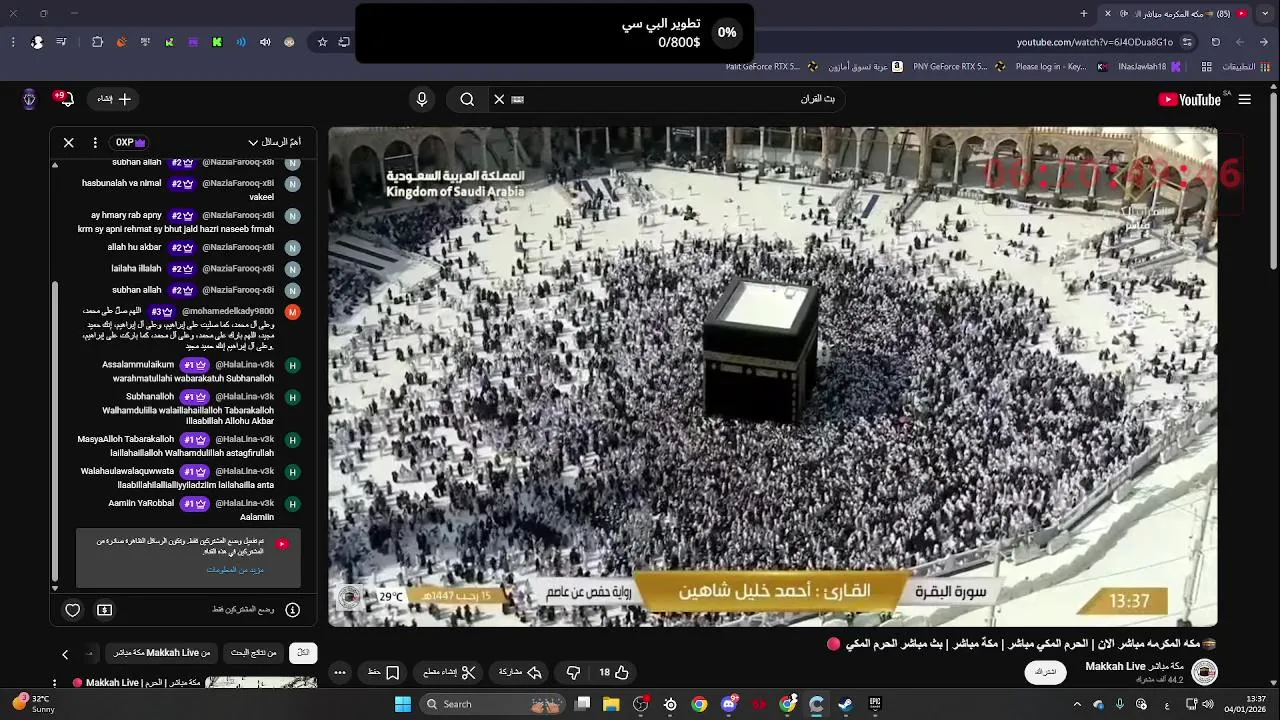The width and height of the screenshot is (1280, 720).
Task: Expand the top chat (أهم الرسائل) dropdown
Action: coord(274,142)
